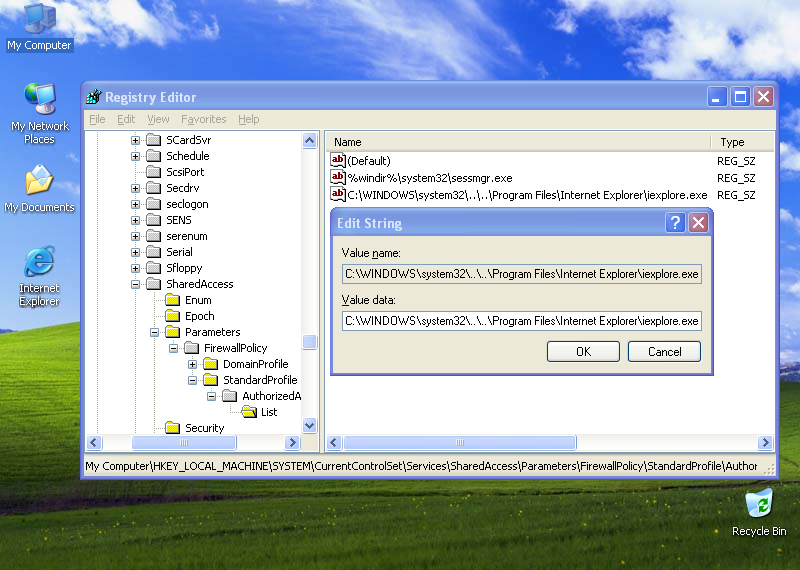Viewport: 800px width, 570px height.
Task: Select the SENS folder icon
Action: click(x=154, y=220)
